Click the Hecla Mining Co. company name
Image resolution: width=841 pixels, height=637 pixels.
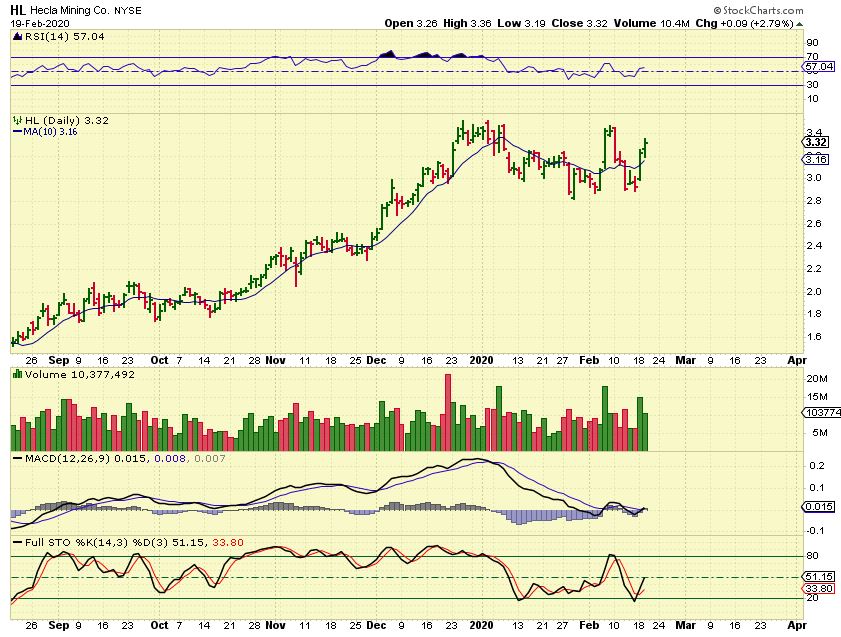(x=70, y=10)
